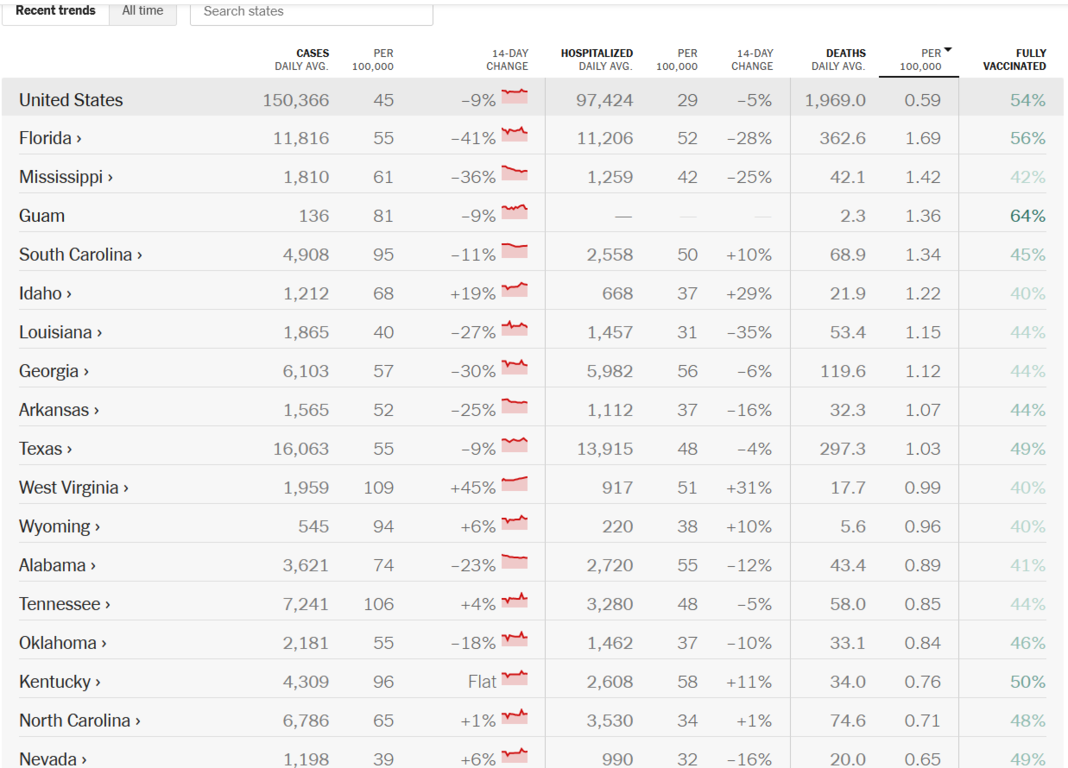Switch to the All time tab
Viewport: 1068px width, 768px height.
pyautogui.click(x=142, y=11)
